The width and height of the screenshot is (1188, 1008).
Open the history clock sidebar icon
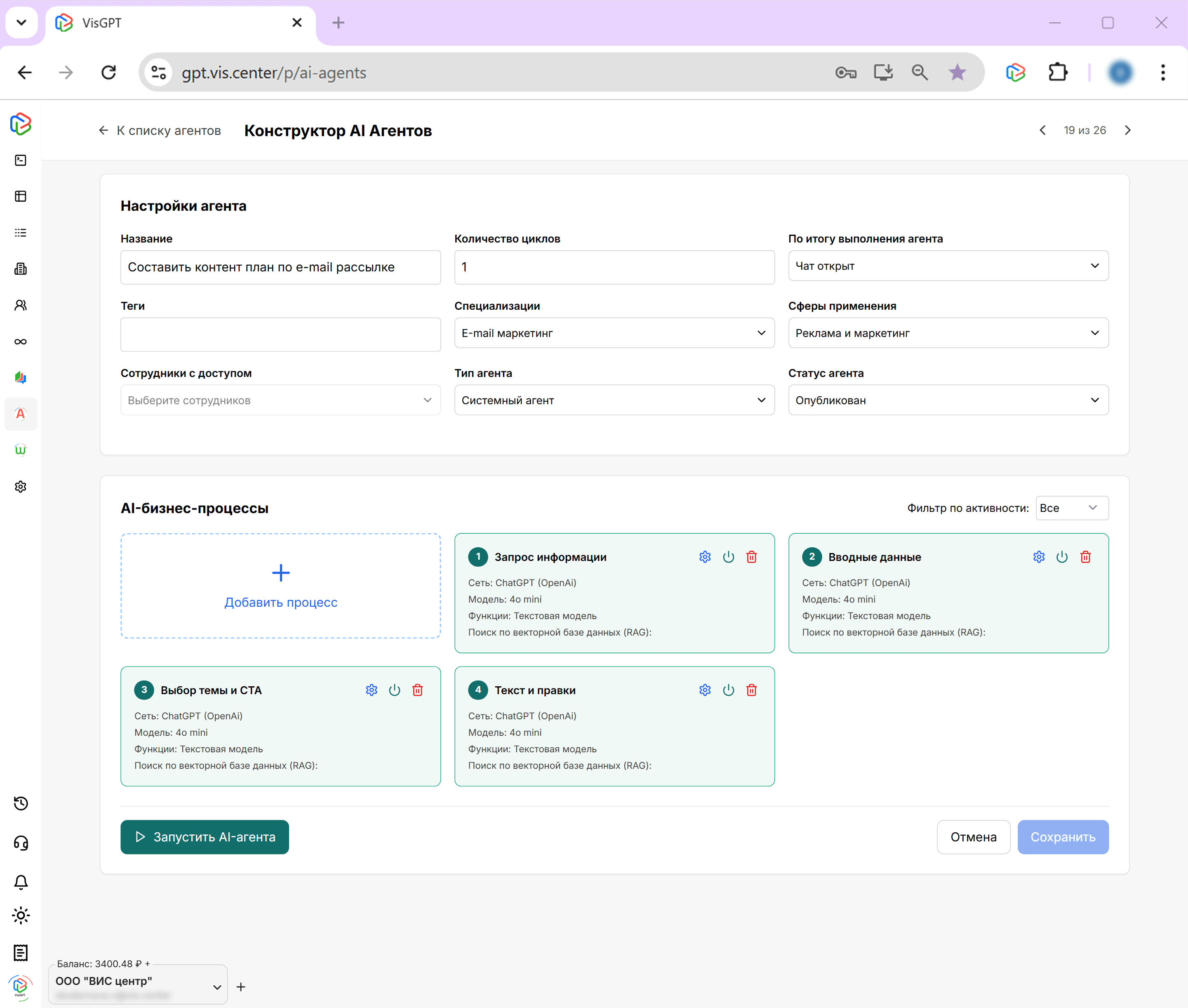pyautogui.click(x=21, y=803)
